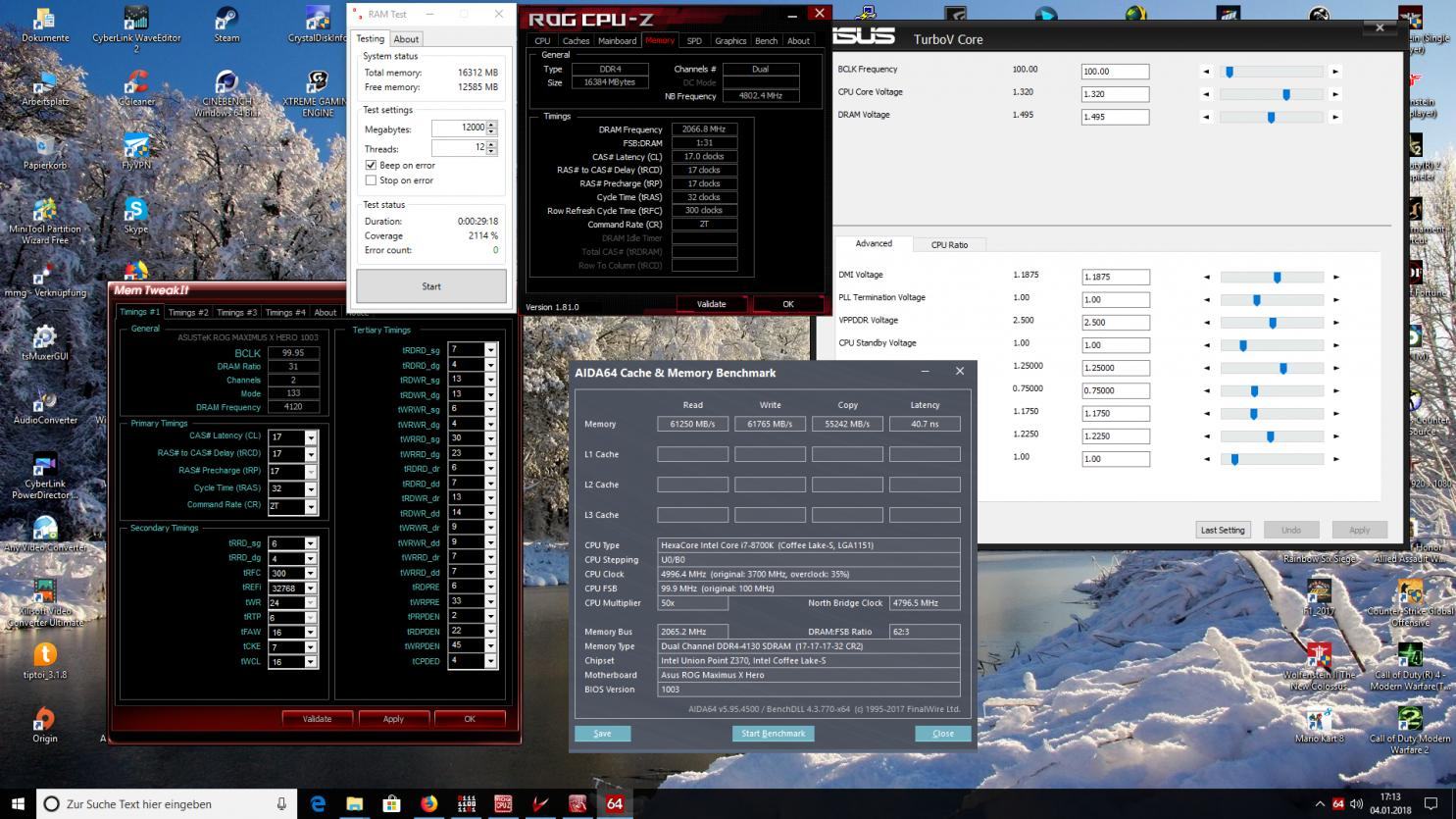Open Microsoft Edge from taskbar
Viewport: 1456px width, 819px height.
click(x=319, y=804)
